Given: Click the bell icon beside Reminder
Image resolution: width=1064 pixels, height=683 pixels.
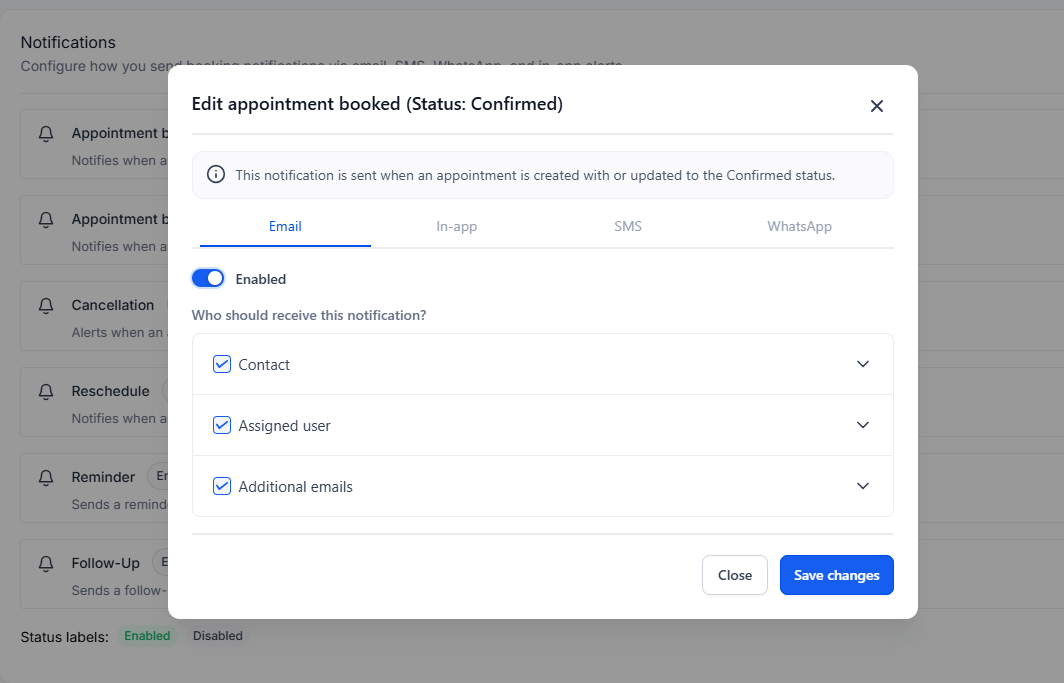Looking at the screenshot, I should pos(45,477).
